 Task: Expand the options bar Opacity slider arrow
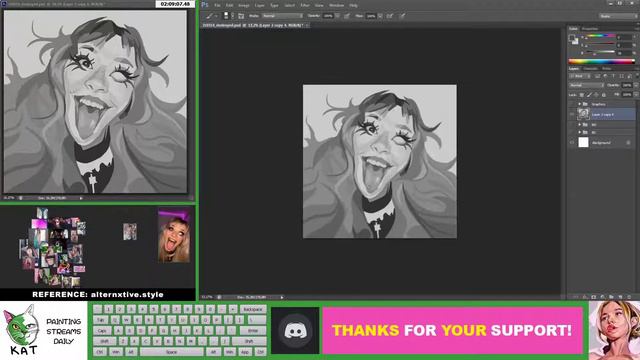coord(338,16)
